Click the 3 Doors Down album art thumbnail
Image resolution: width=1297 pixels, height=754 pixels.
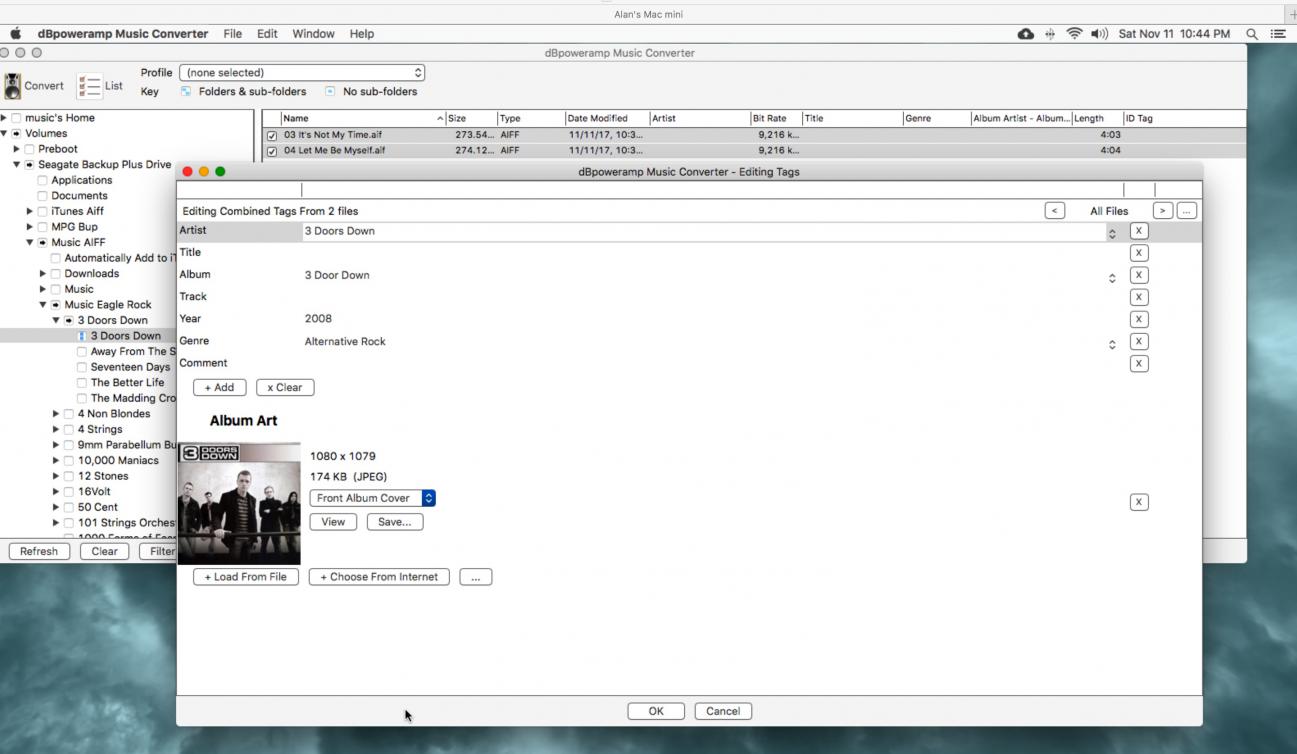239,503
